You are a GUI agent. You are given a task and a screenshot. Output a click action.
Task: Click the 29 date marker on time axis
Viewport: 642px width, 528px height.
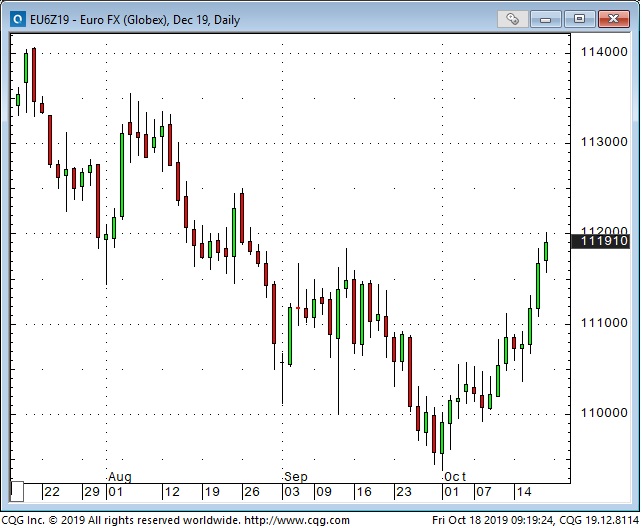[92, 492]
